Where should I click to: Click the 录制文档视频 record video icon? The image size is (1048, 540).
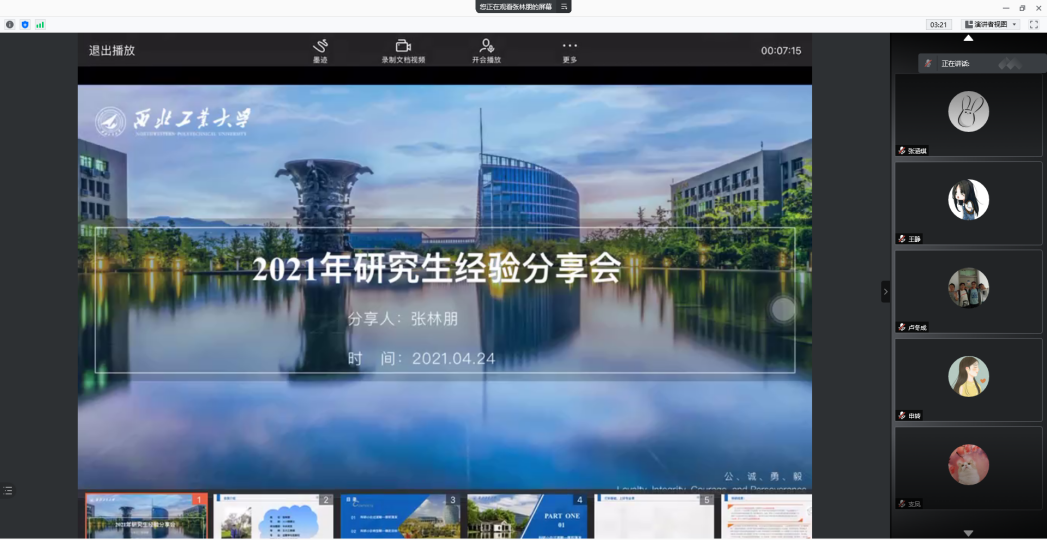pos(403,47)
